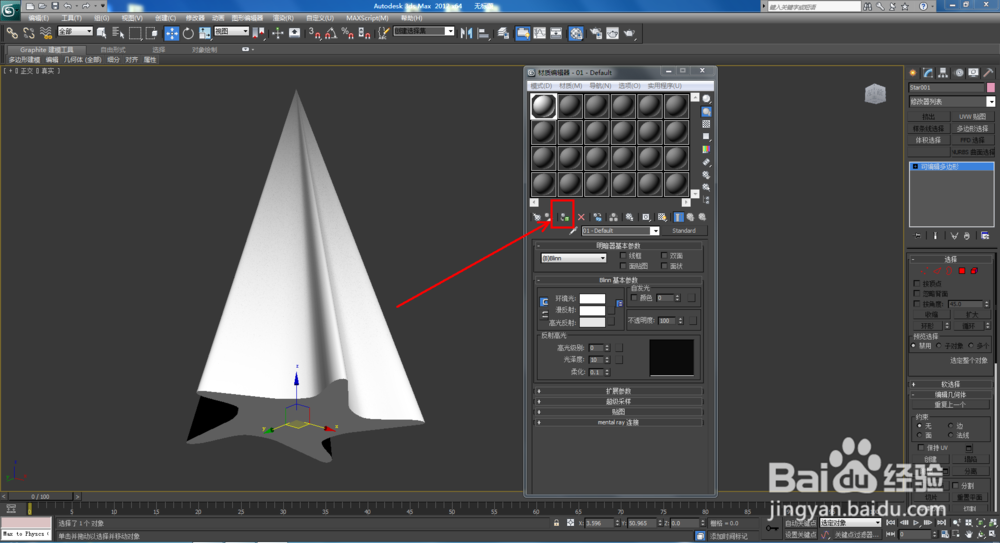Click Standard material type button
This screenshot has width=1000, height=543.
pyautogui.click(x=684, y=231)
